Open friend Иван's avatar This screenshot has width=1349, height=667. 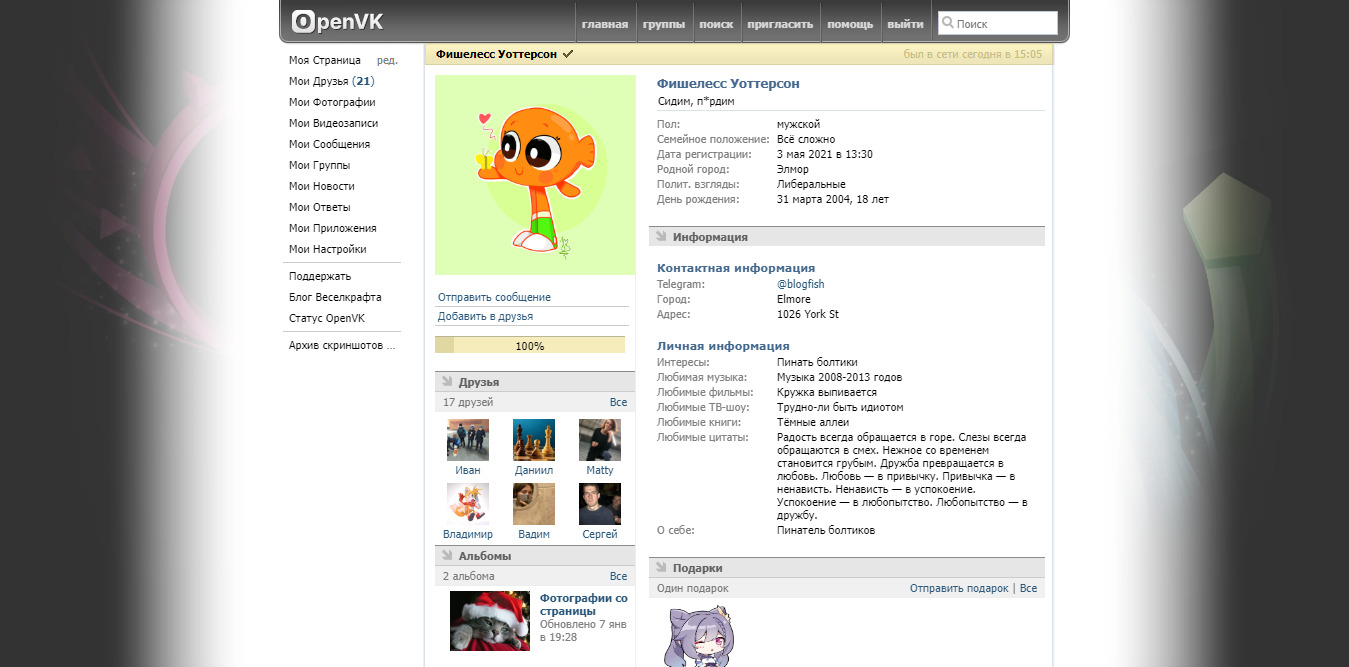click(468, 440)
